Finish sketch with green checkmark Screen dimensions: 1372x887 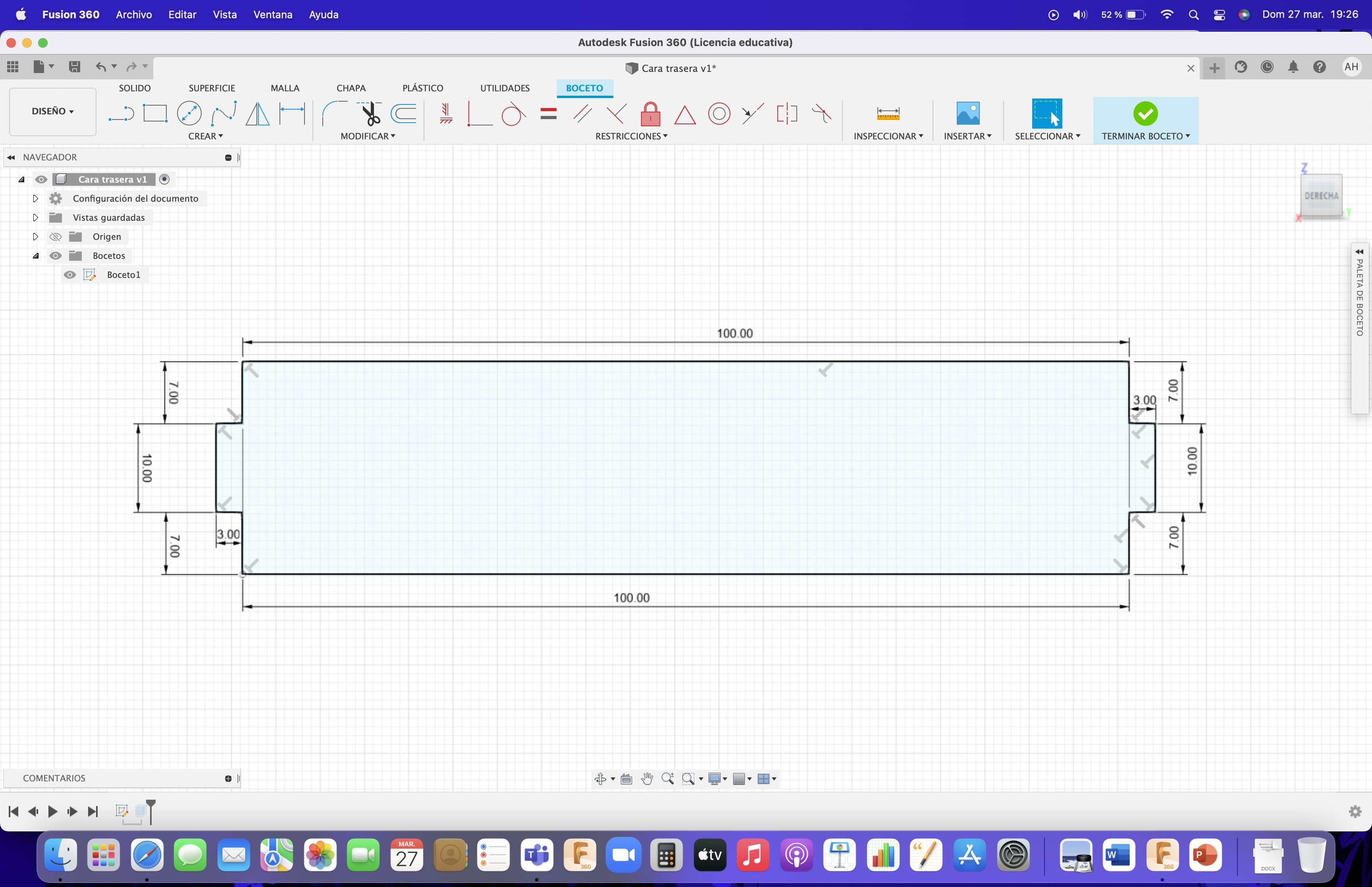point(1145,114)
